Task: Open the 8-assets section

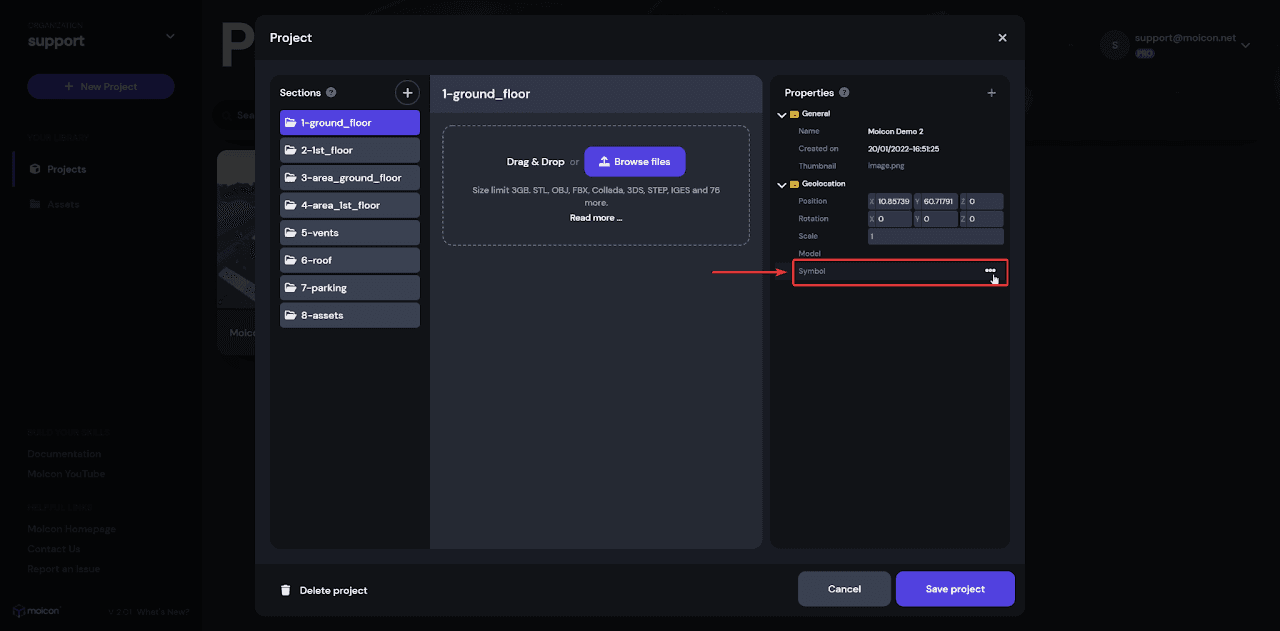Action: pyautogui.click(x=349, y=315)
